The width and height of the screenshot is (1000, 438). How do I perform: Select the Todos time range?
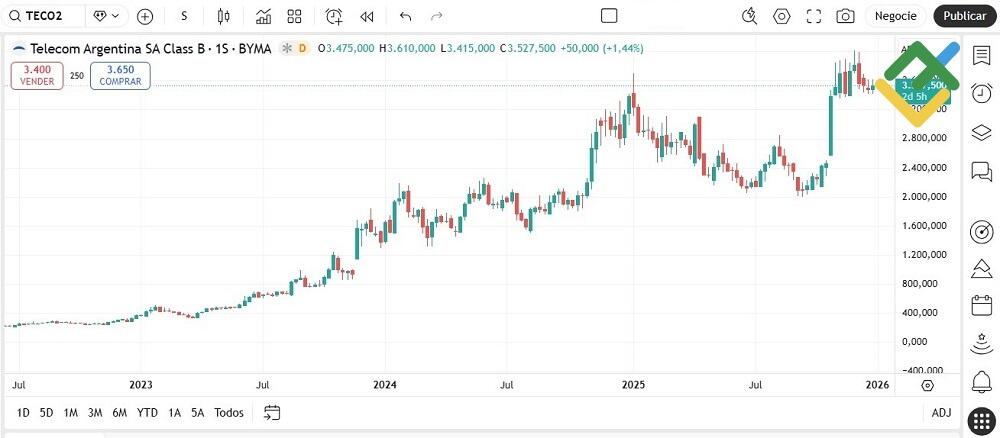coord(229,412)
